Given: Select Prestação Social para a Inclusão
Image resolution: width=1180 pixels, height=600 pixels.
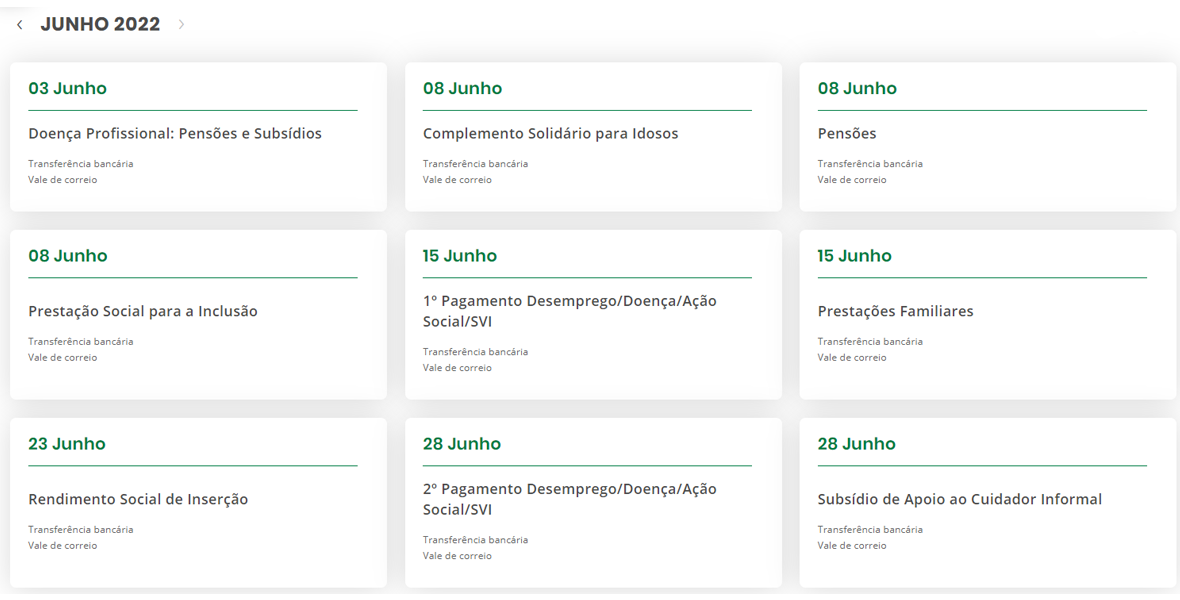Looking at the screenshot, I should point(143,311).
